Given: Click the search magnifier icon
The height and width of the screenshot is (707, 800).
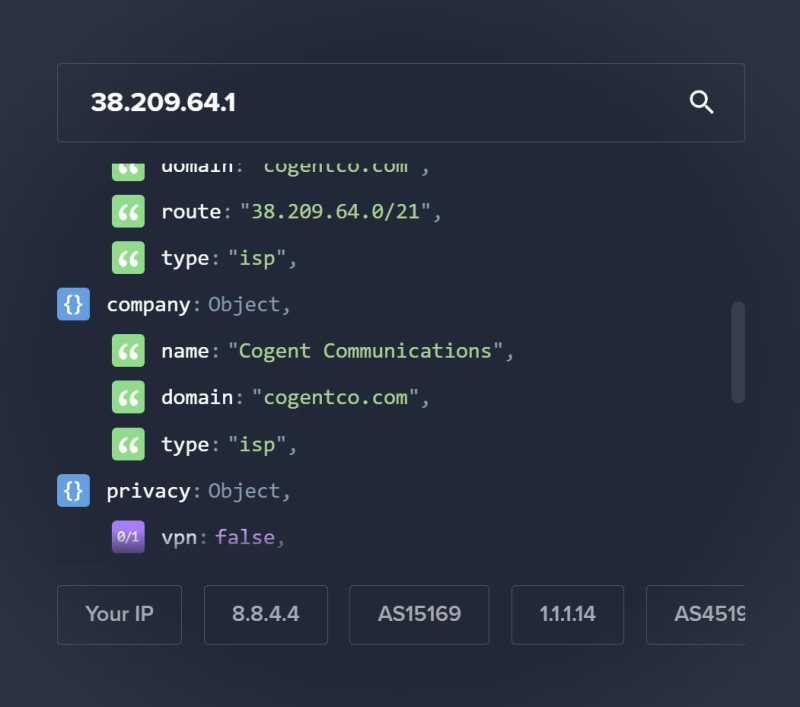Looking at the screenshot, I should coord(701,102).
